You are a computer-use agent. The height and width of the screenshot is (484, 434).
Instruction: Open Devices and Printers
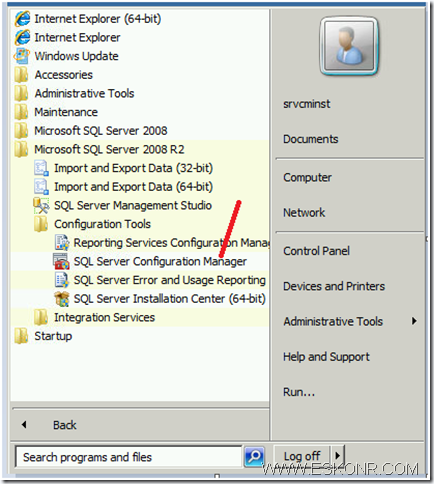click(334, 286)
